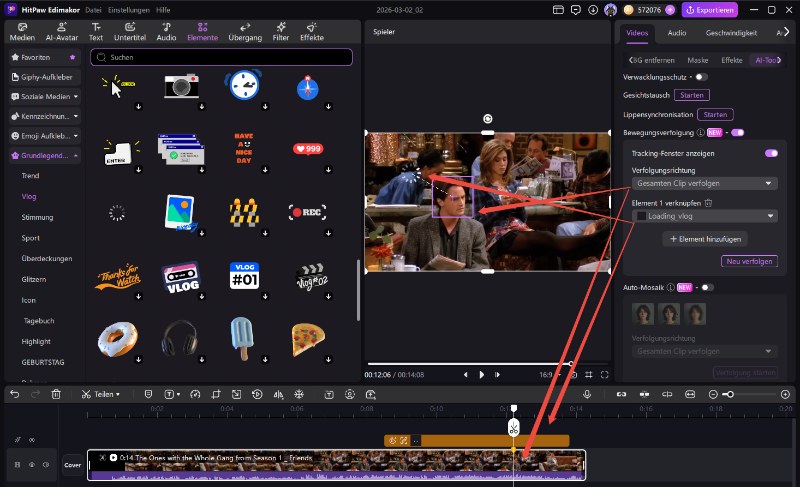
Task: Click the Cover button on timeline
Action: pyautogui.click(x=72, y=465)
